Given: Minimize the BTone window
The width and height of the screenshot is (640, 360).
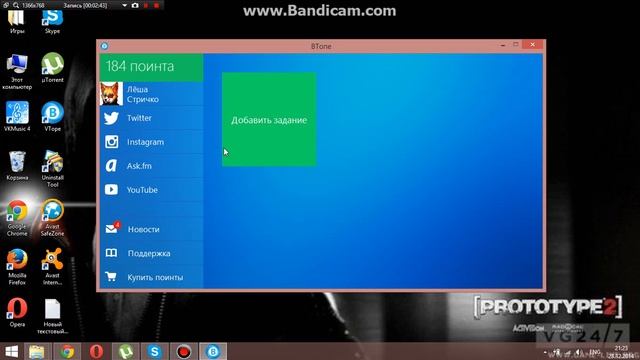Looking at the screenshot, I should coord(503,45).
